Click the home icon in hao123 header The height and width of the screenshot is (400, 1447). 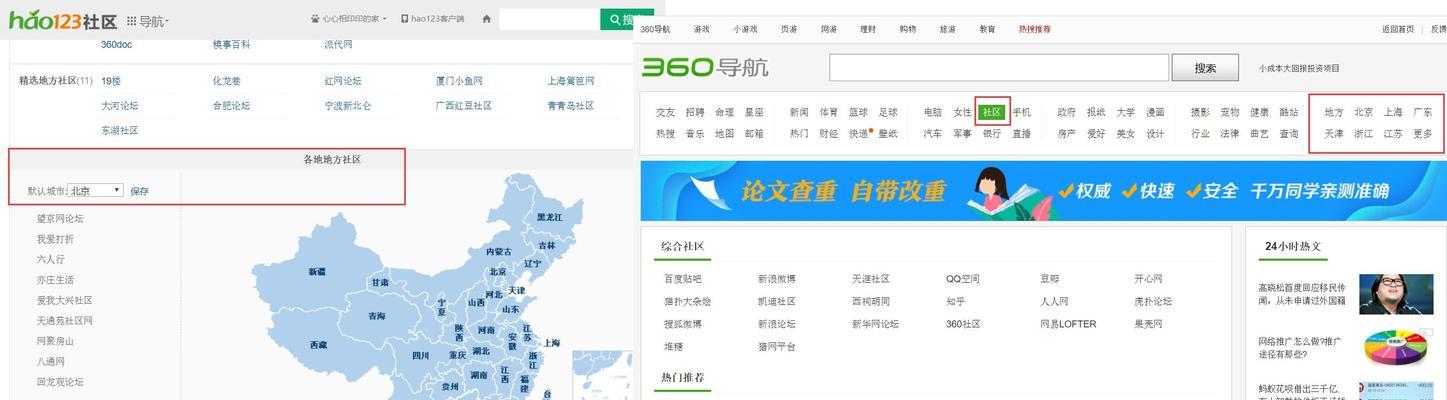click(486, 19)
